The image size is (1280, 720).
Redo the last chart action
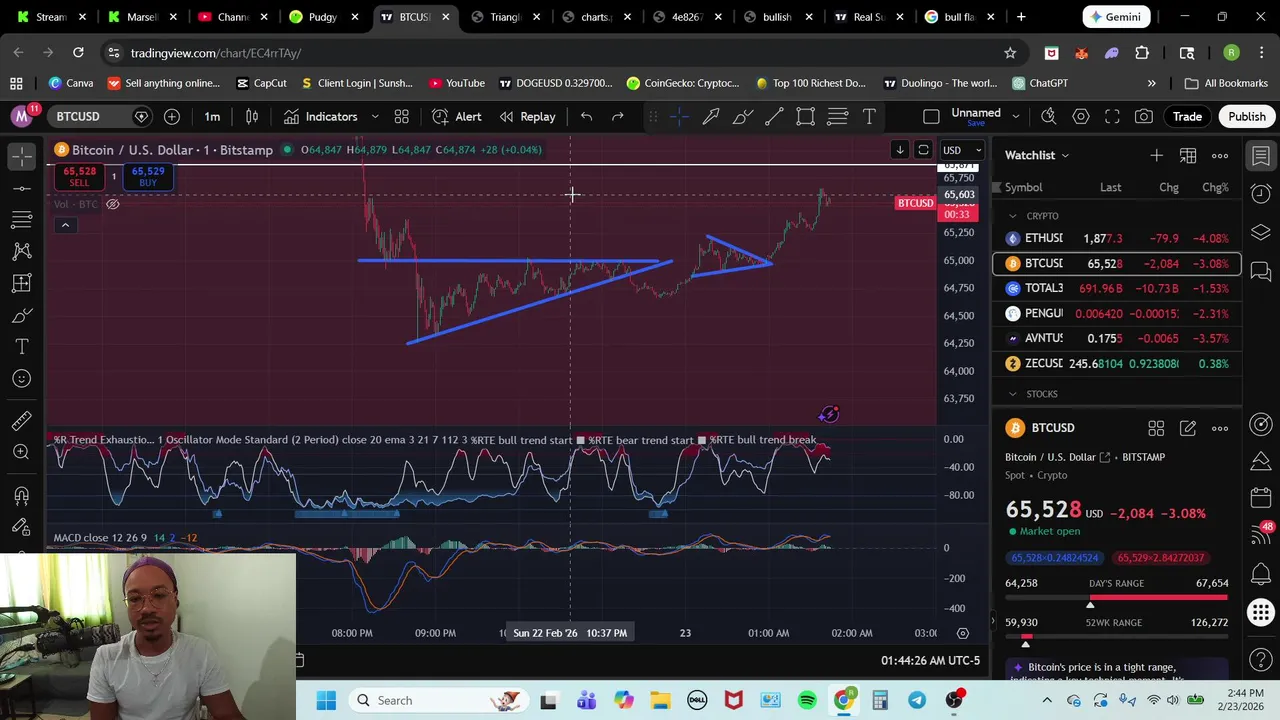[617, 117]
